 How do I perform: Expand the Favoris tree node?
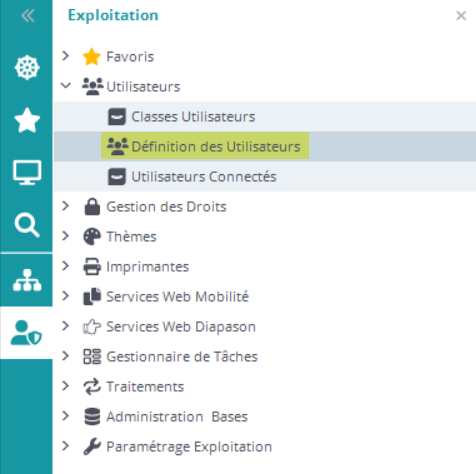pyautogui.click(x=66, y=56)
